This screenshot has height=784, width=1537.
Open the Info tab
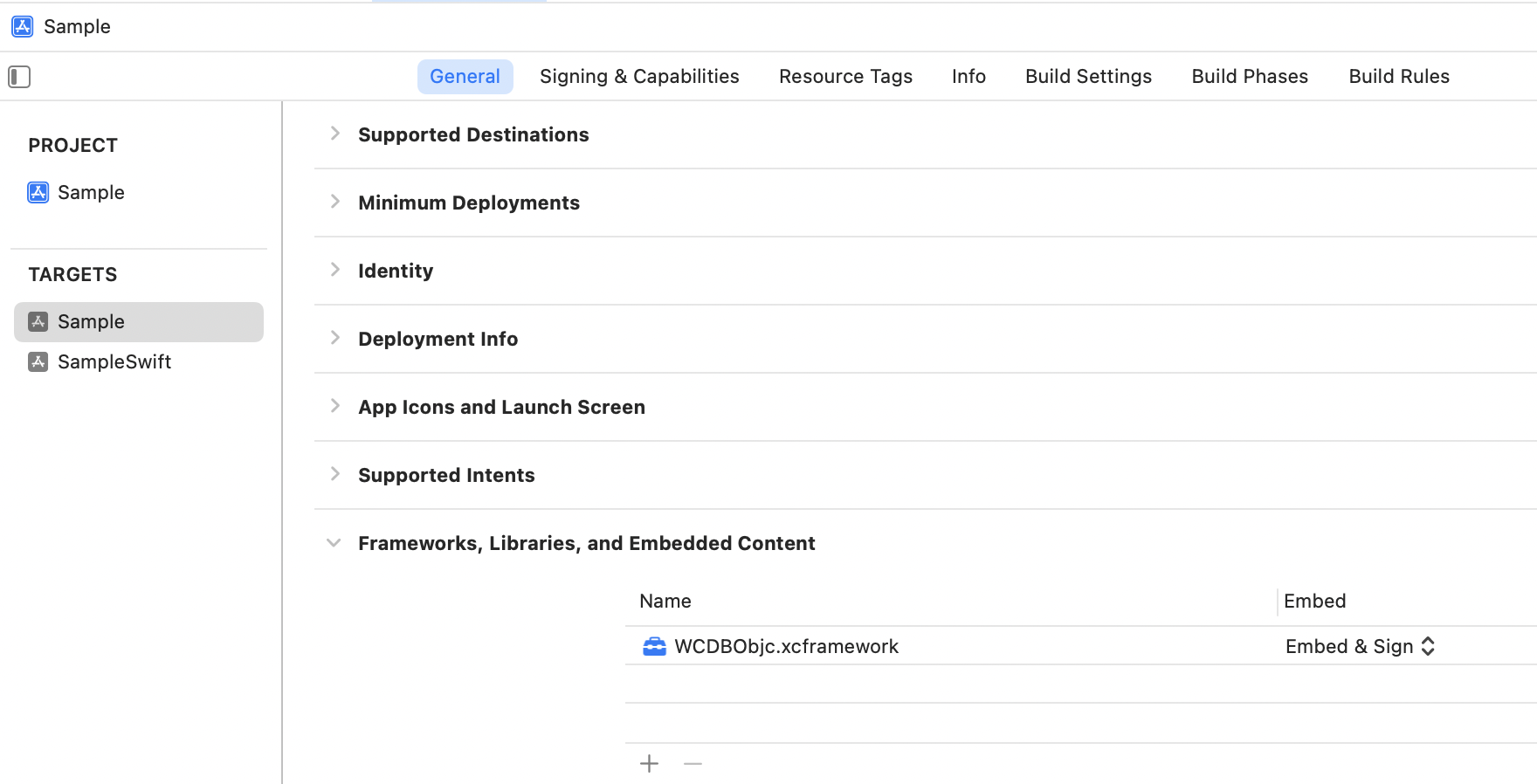point(968,76)
